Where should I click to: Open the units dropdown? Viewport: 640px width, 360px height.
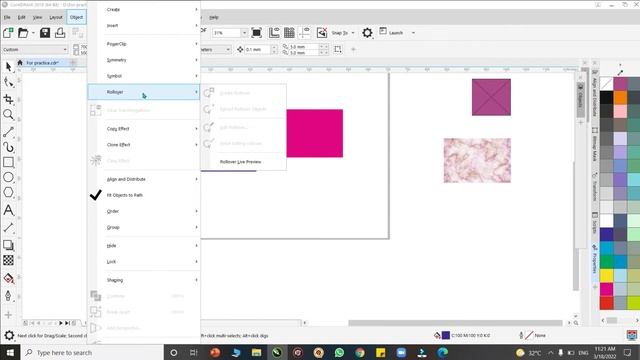228,49
